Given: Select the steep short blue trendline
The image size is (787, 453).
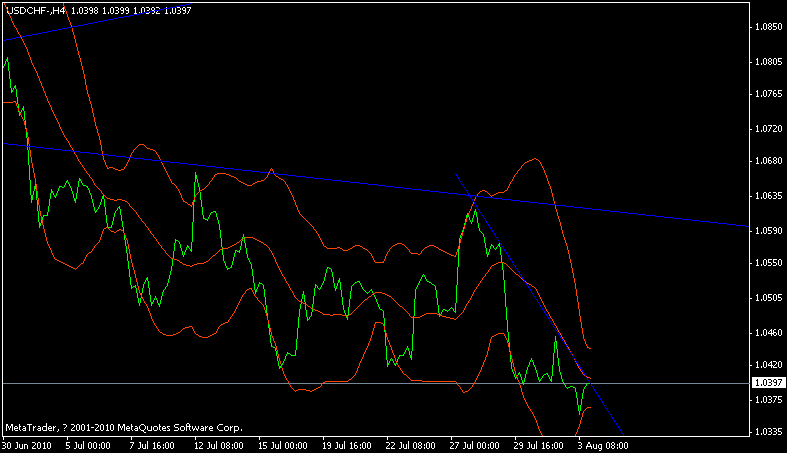Looking at the screenshot, I should (539, 304).
